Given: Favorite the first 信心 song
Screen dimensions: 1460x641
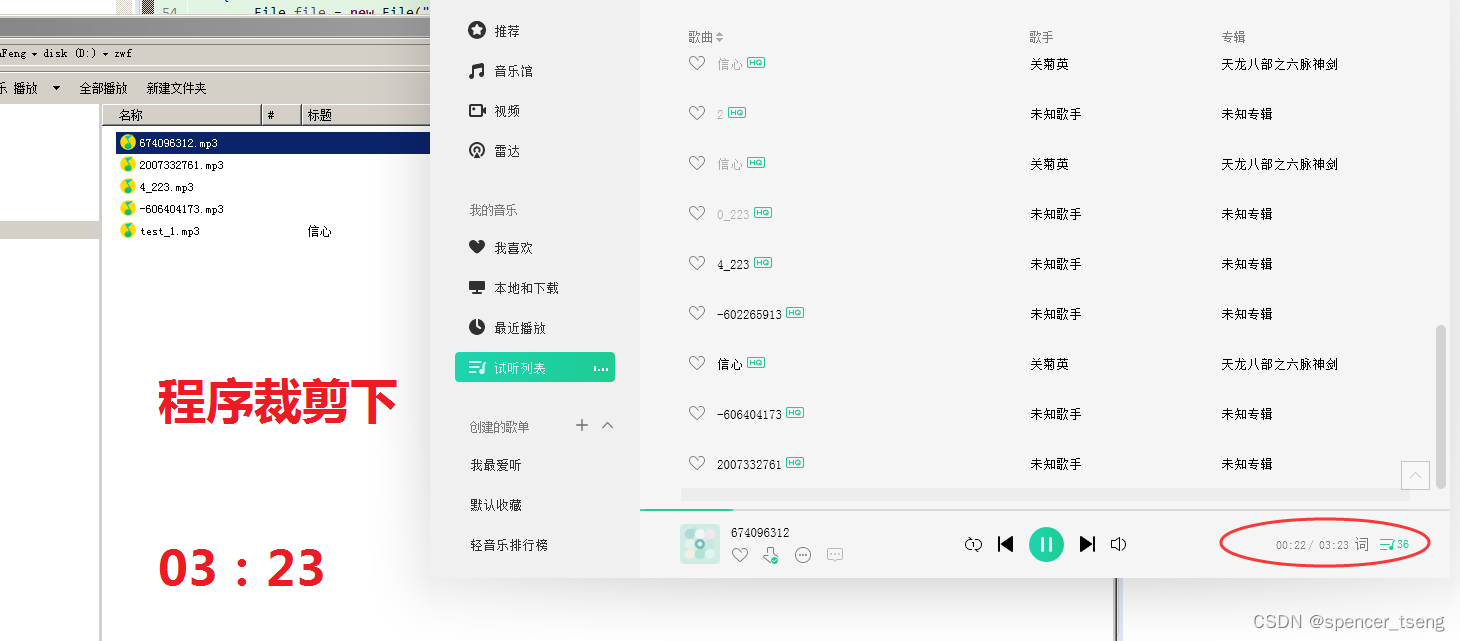Looking at the screenshot, I should (697, 63).
